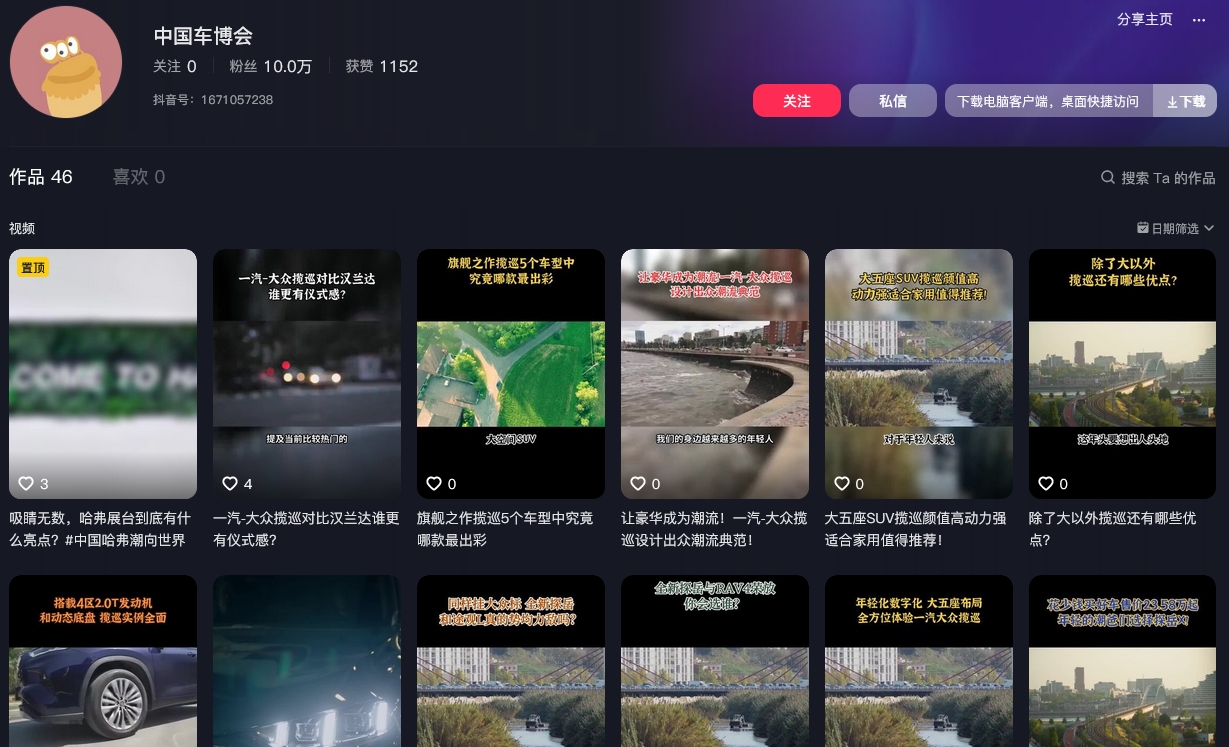Like the 哈弗展台 pinned video heart icon
This screenshot has width=1229, height=747.
pos(26,483)
